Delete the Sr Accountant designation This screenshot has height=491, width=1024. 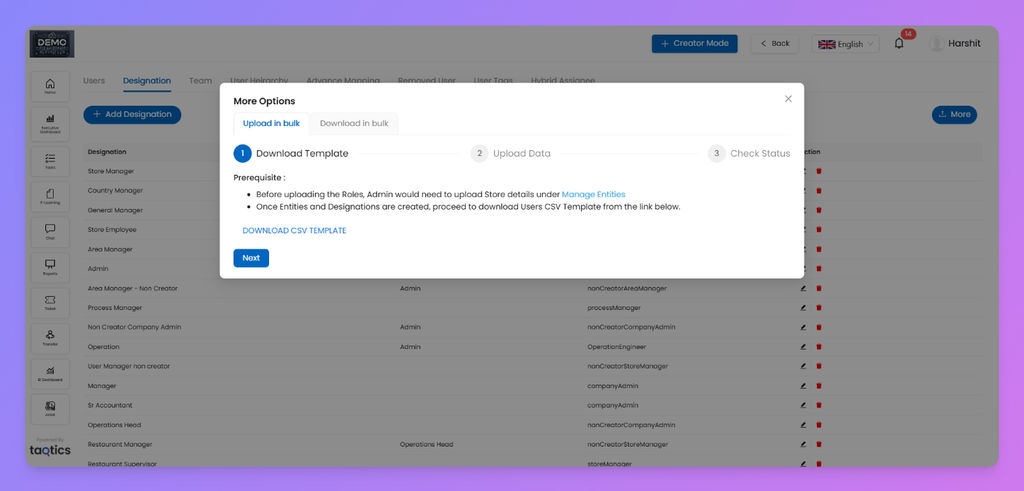819,405
